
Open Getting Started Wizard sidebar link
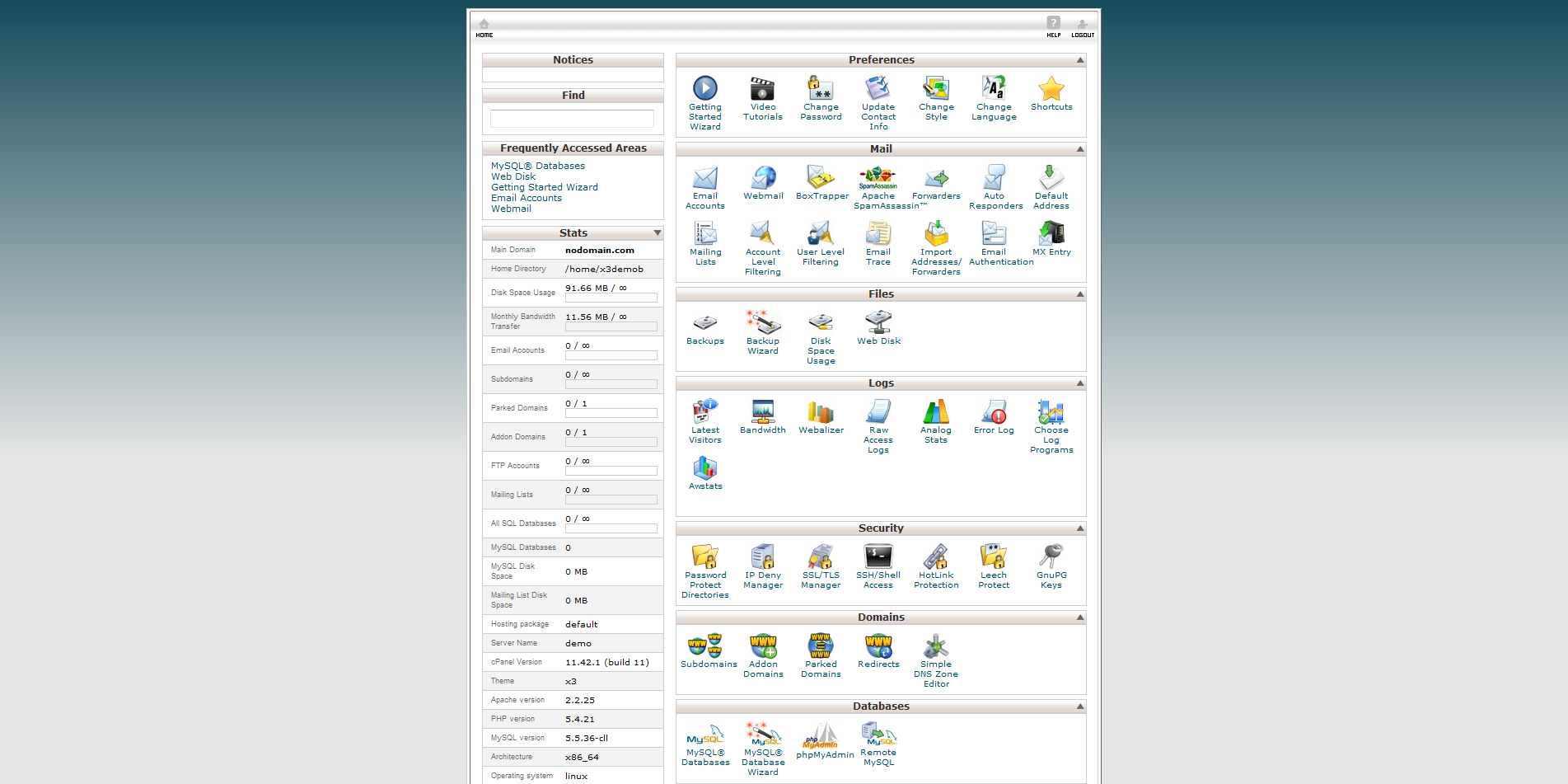[545, 187]
